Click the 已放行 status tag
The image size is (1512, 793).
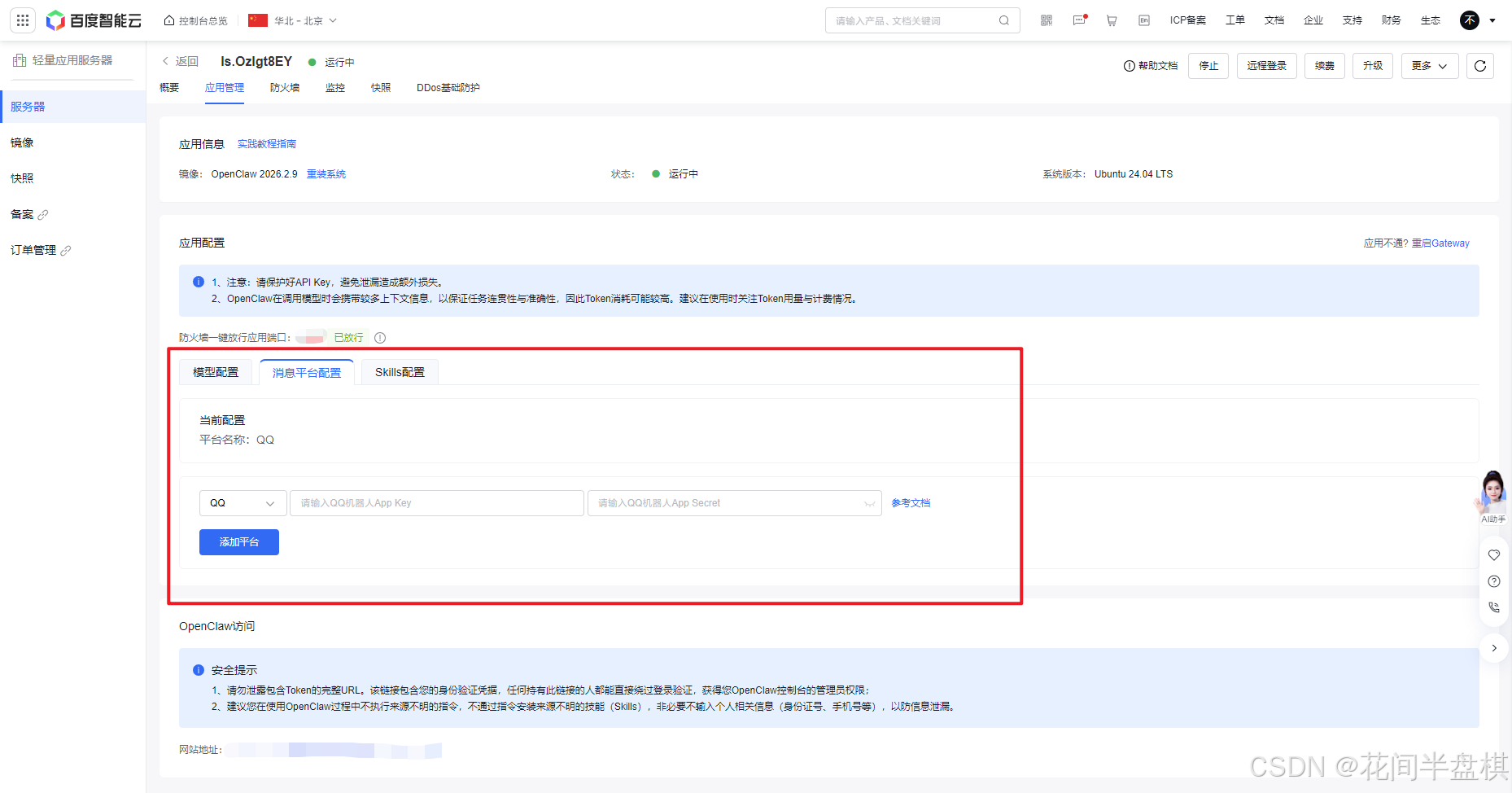point(349,338)
